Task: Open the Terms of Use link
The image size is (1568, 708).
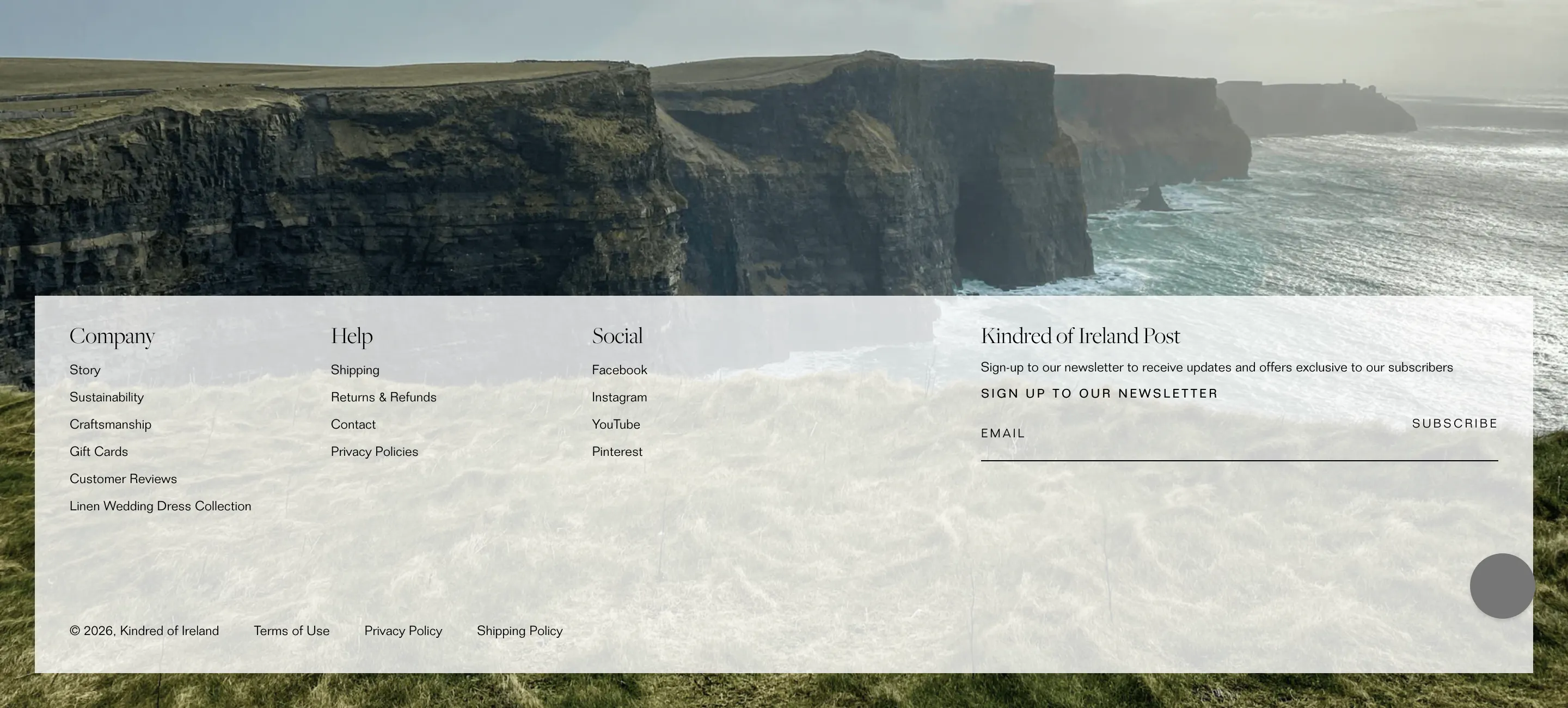Action: pos(292,631)
